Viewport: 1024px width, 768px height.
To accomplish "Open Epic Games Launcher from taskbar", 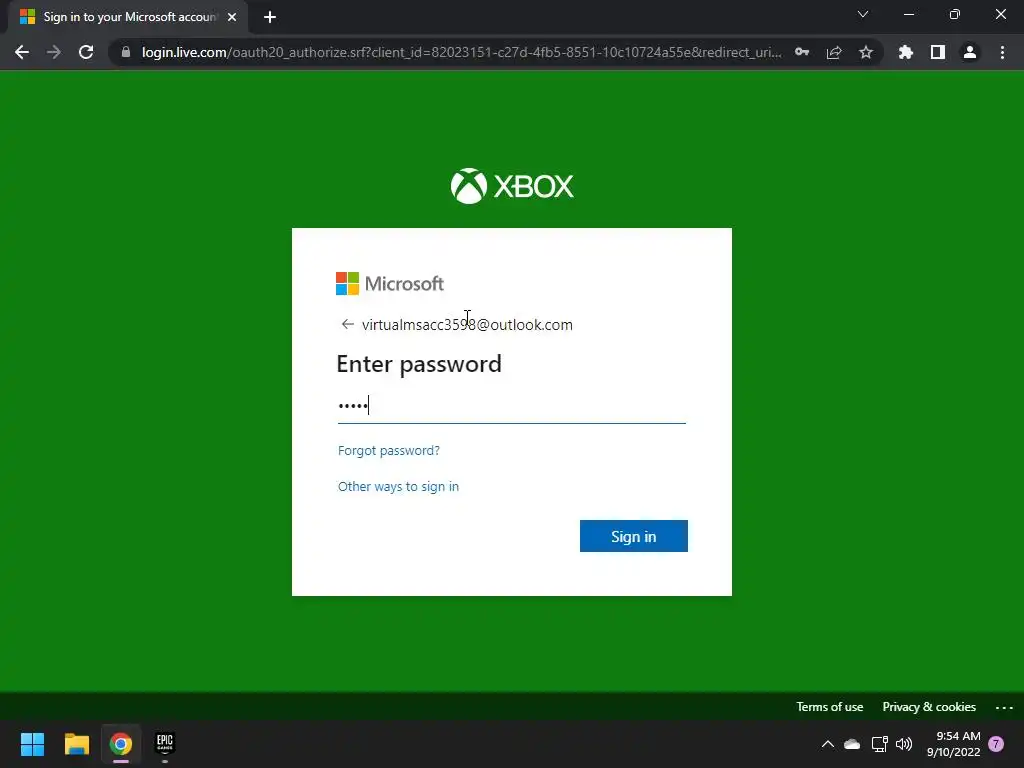I will pos(165,744).
